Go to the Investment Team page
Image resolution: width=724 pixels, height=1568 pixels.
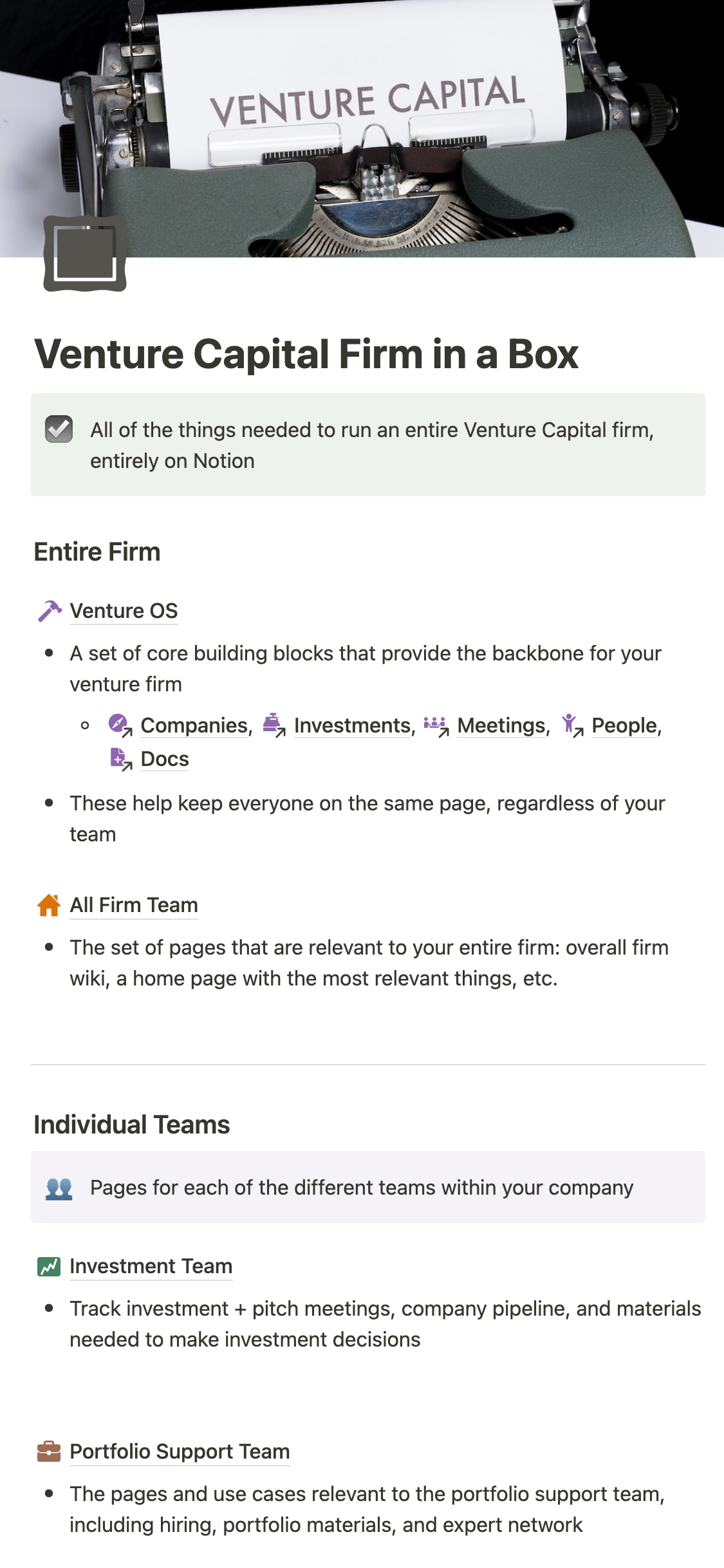coord(151,1266)
